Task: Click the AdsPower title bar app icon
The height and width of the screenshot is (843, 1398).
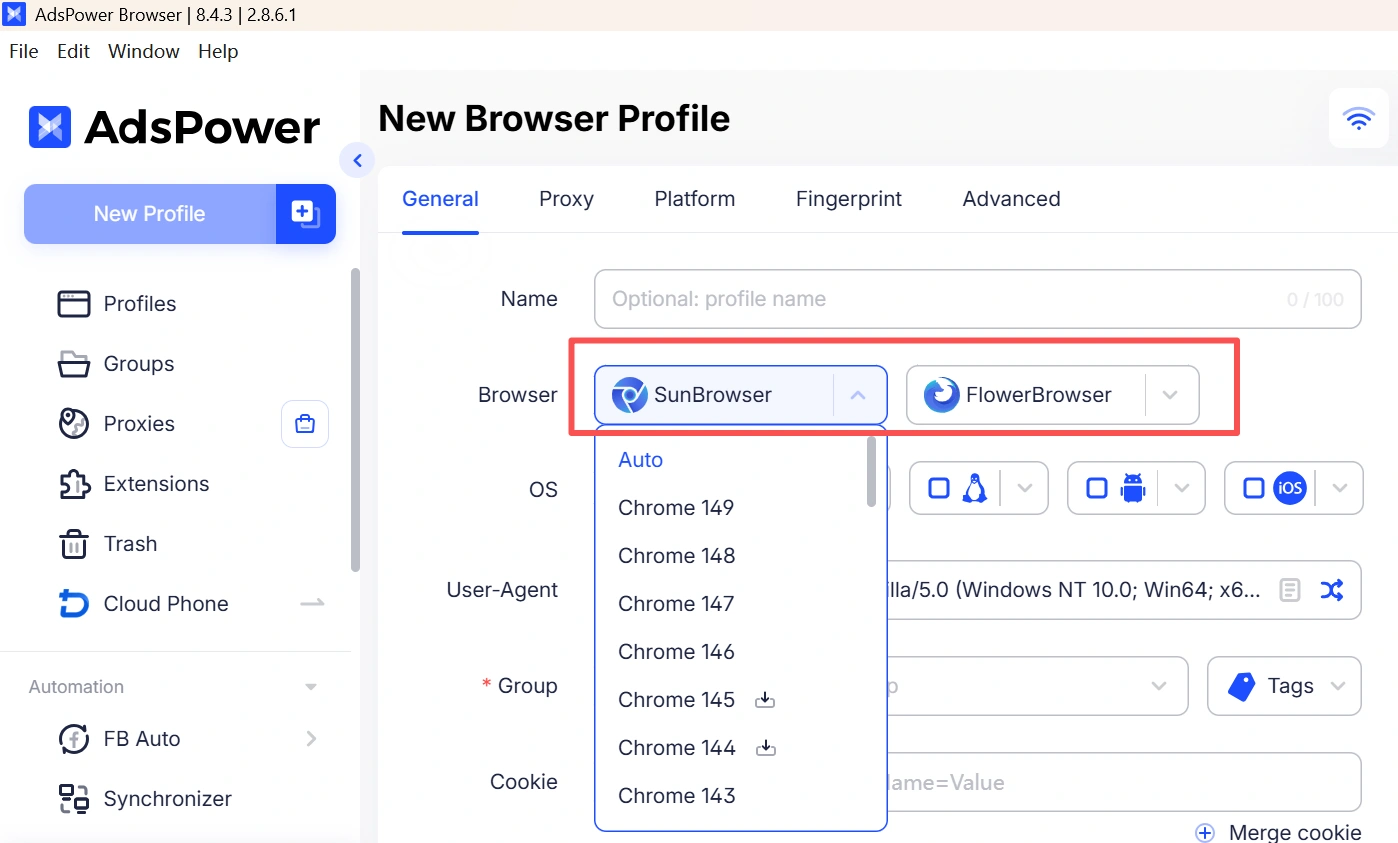Action: pyautogui.click(x=16, y=15)
